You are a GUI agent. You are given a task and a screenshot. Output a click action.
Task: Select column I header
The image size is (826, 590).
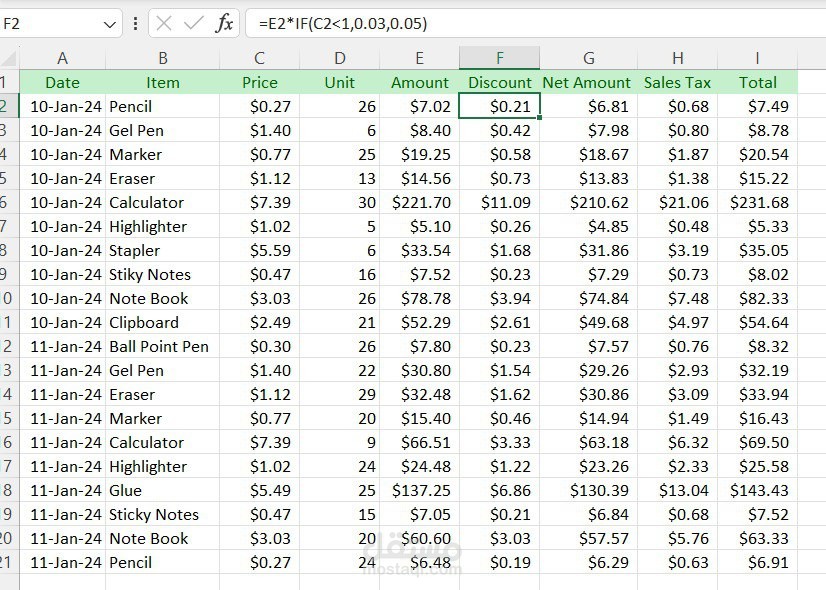[758, 58]
